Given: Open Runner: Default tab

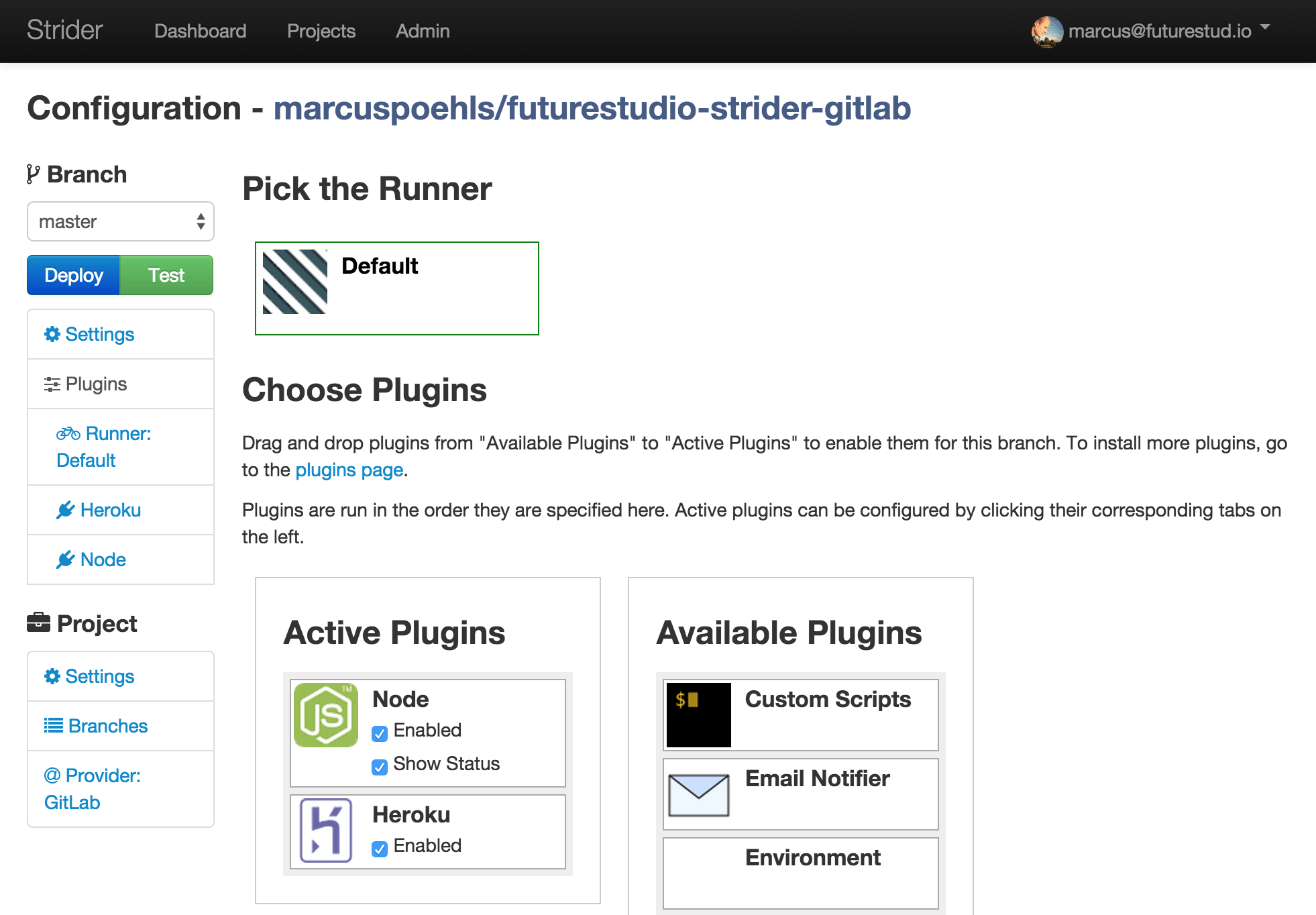Looking at the screenshot, I should (x=121, y=447).
